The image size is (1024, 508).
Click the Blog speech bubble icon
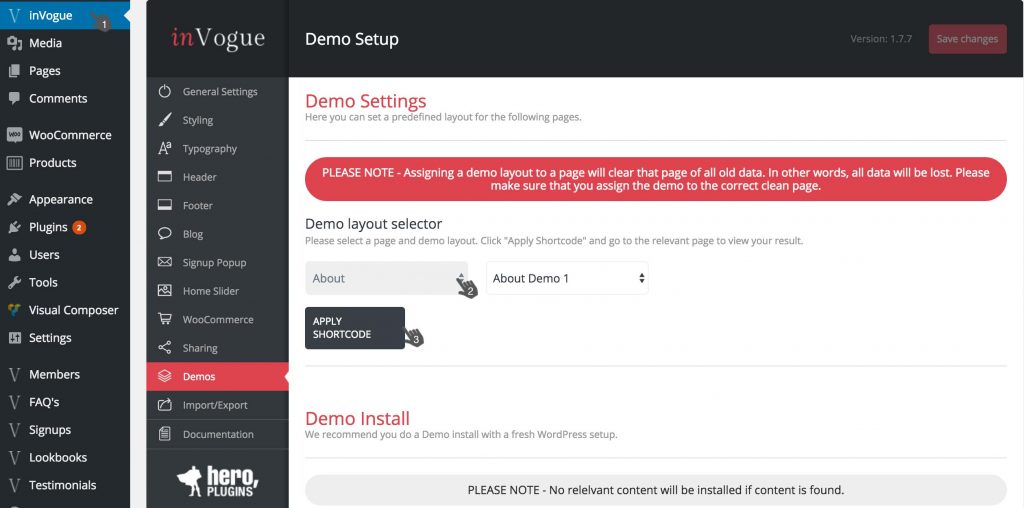pyautogui.click(x=165, y=234)
